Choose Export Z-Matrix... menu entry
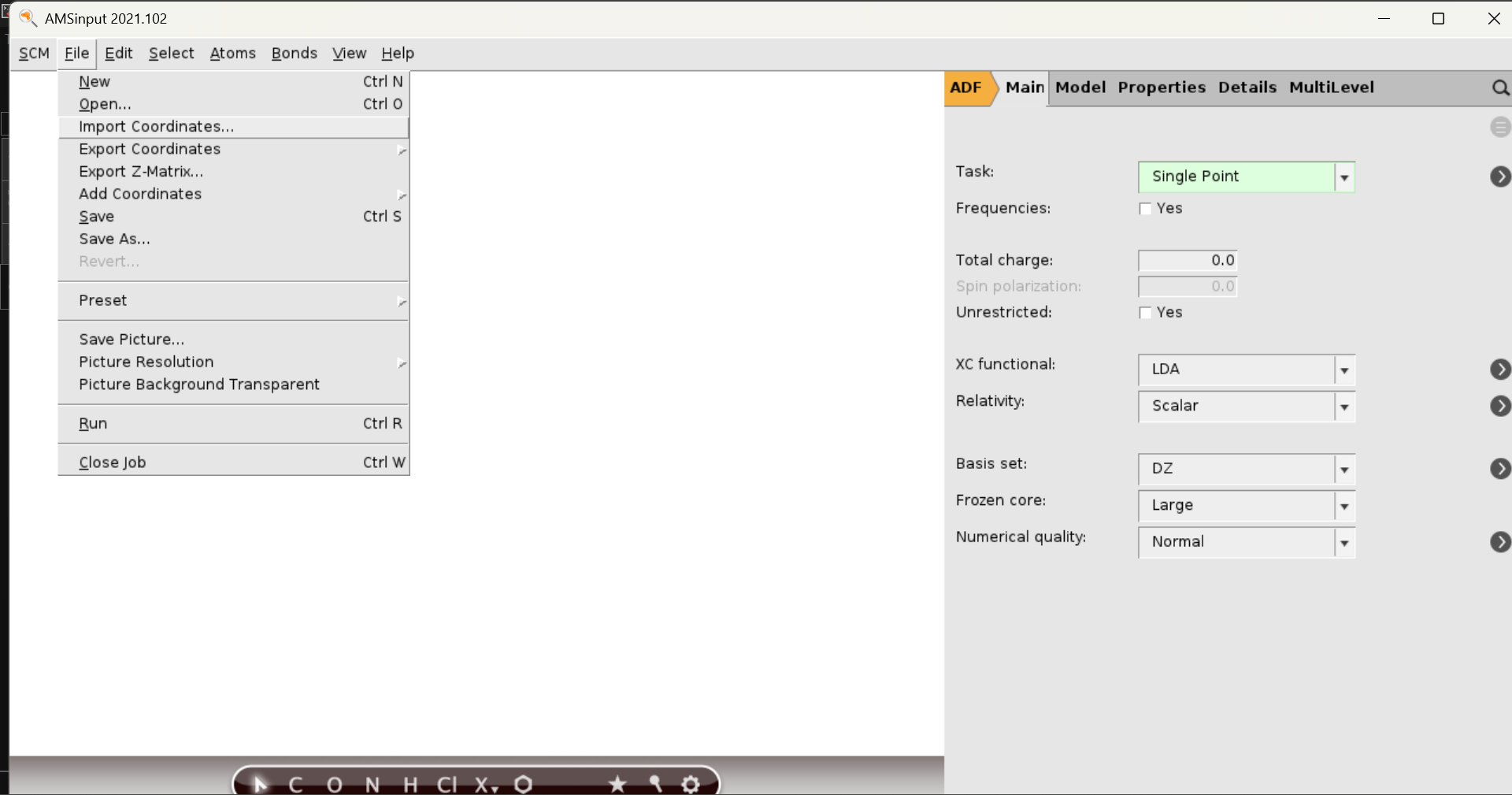The width and height of the screenshot is (1512, 795). [x=234, y=172]
